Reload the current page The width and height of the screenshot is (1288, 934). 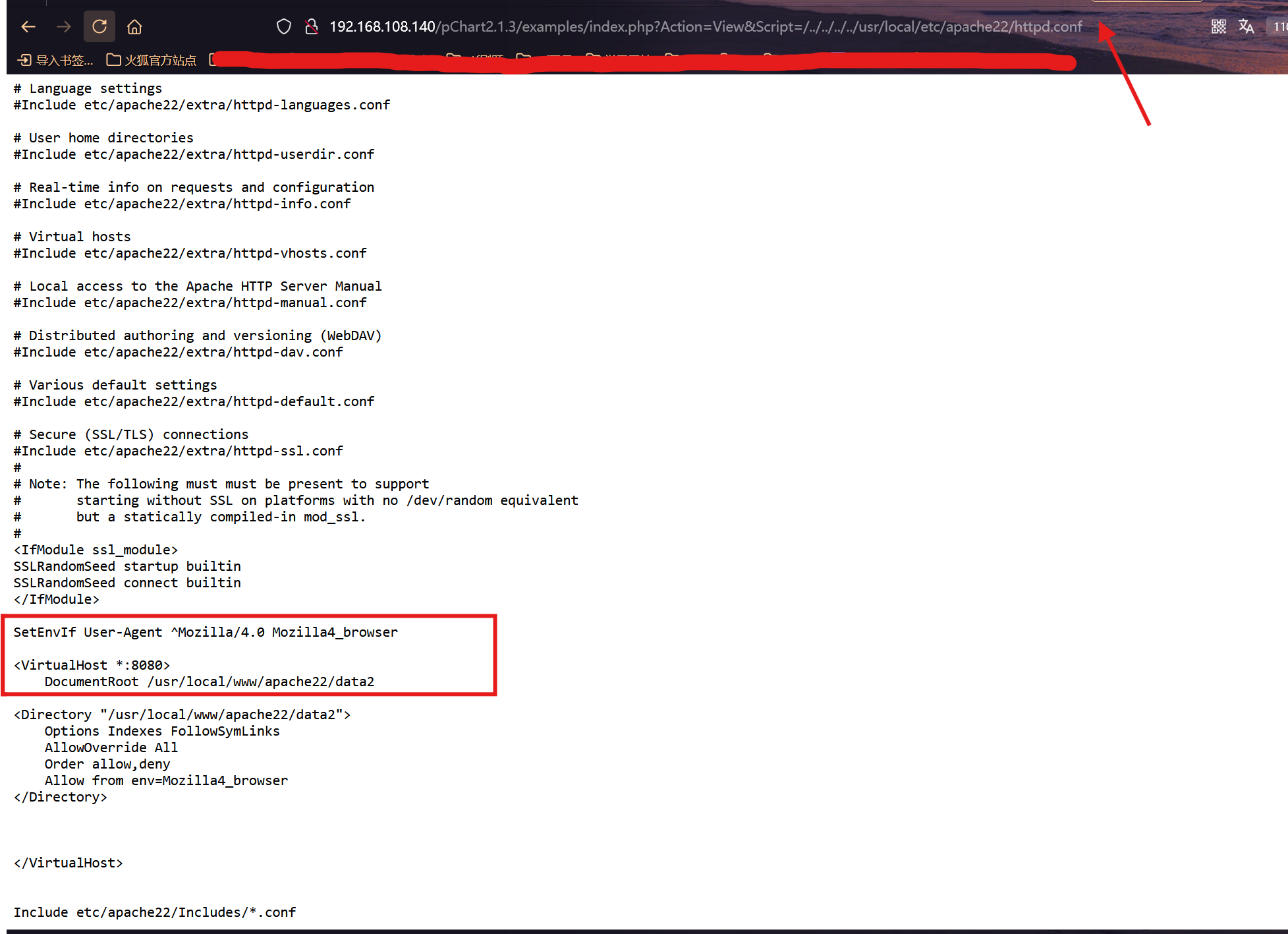(99, 27)
